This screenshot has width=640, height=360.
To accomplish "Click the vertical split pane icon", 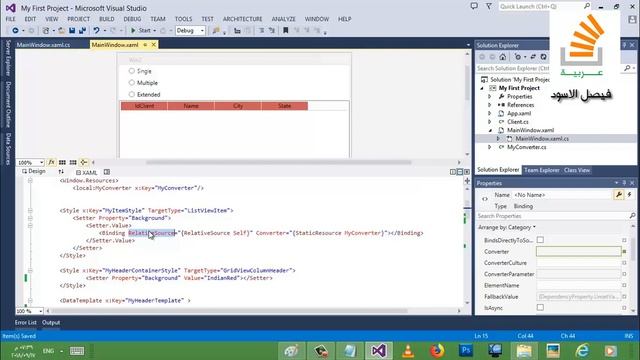I will 453,172.
